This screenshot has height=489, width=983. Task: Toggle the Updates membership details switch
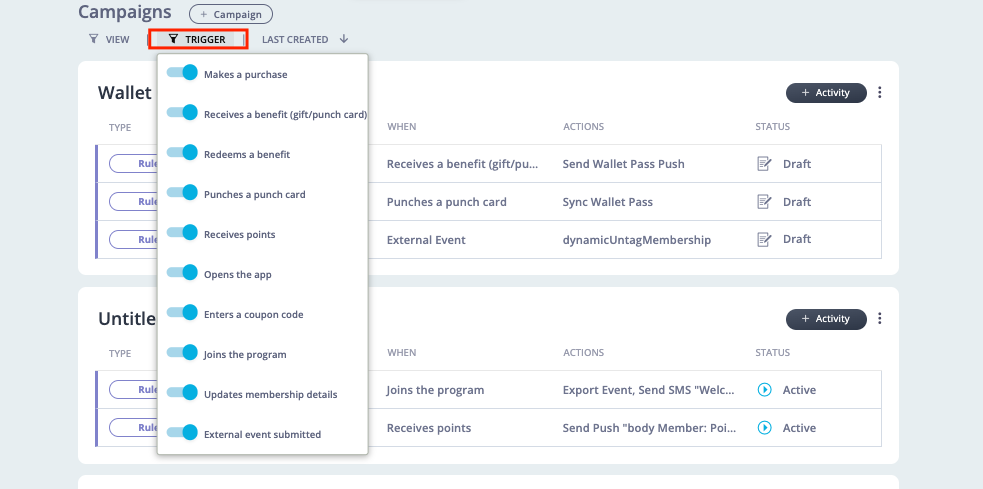(182, 393)
